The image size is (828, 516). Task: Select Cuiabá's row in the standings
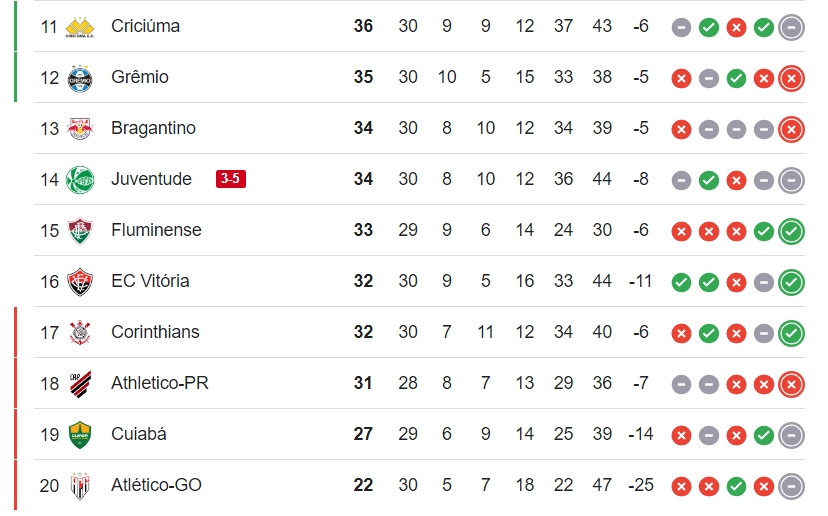point(420,434)
